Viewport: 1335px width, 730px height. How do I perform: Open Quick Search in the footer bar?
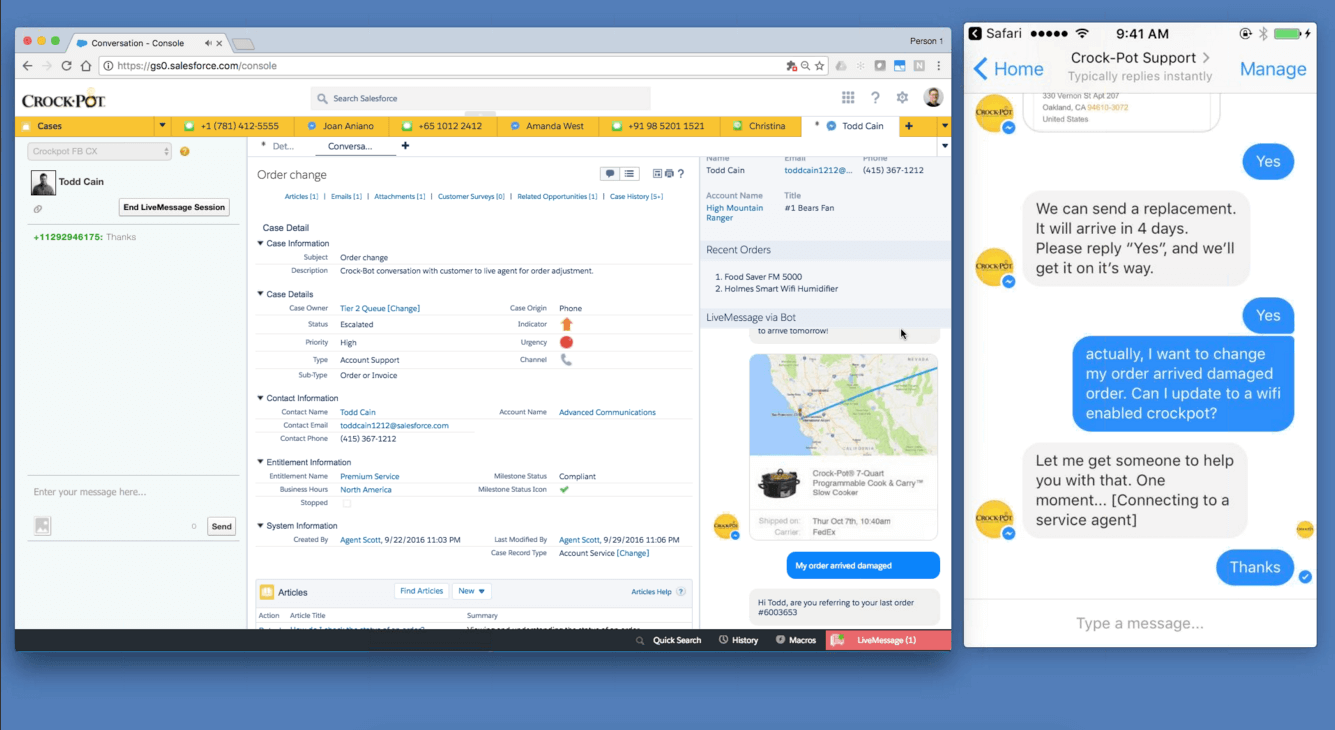669,640
